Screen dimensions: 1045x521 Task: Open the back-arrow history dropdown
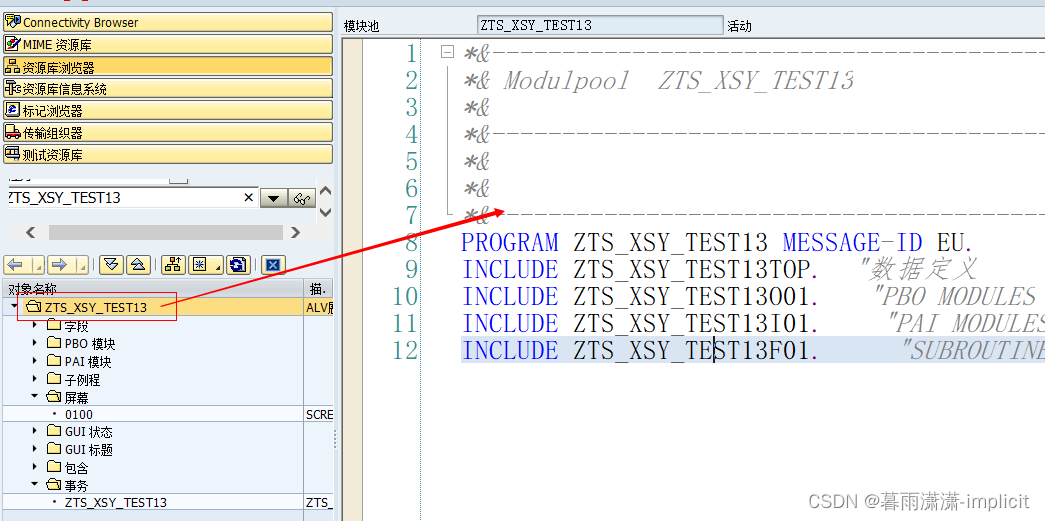point(37,265)
